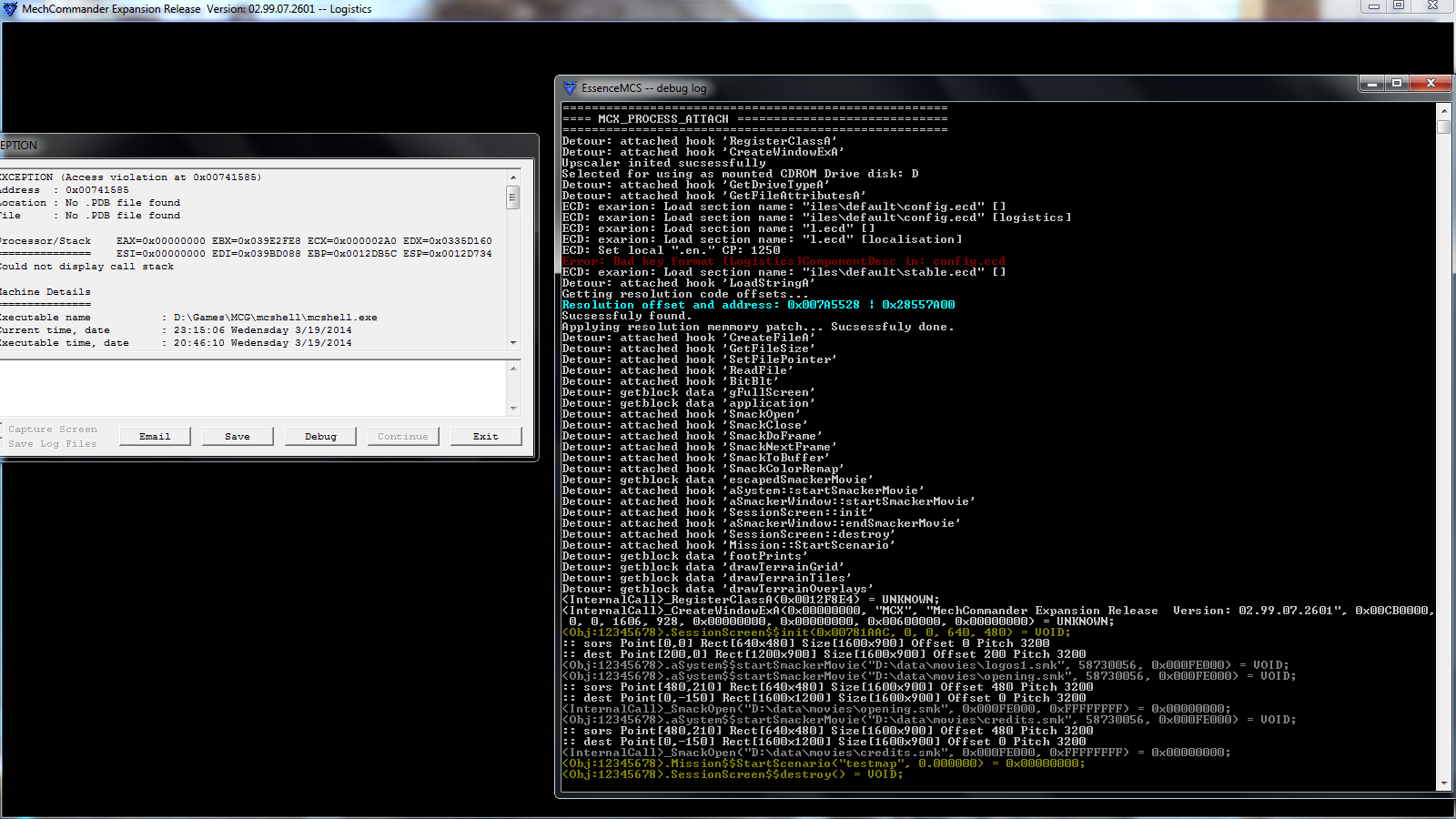Click down arrow of debug log scrollbar
This screenshot has width=1456, height=819.
1443,784
